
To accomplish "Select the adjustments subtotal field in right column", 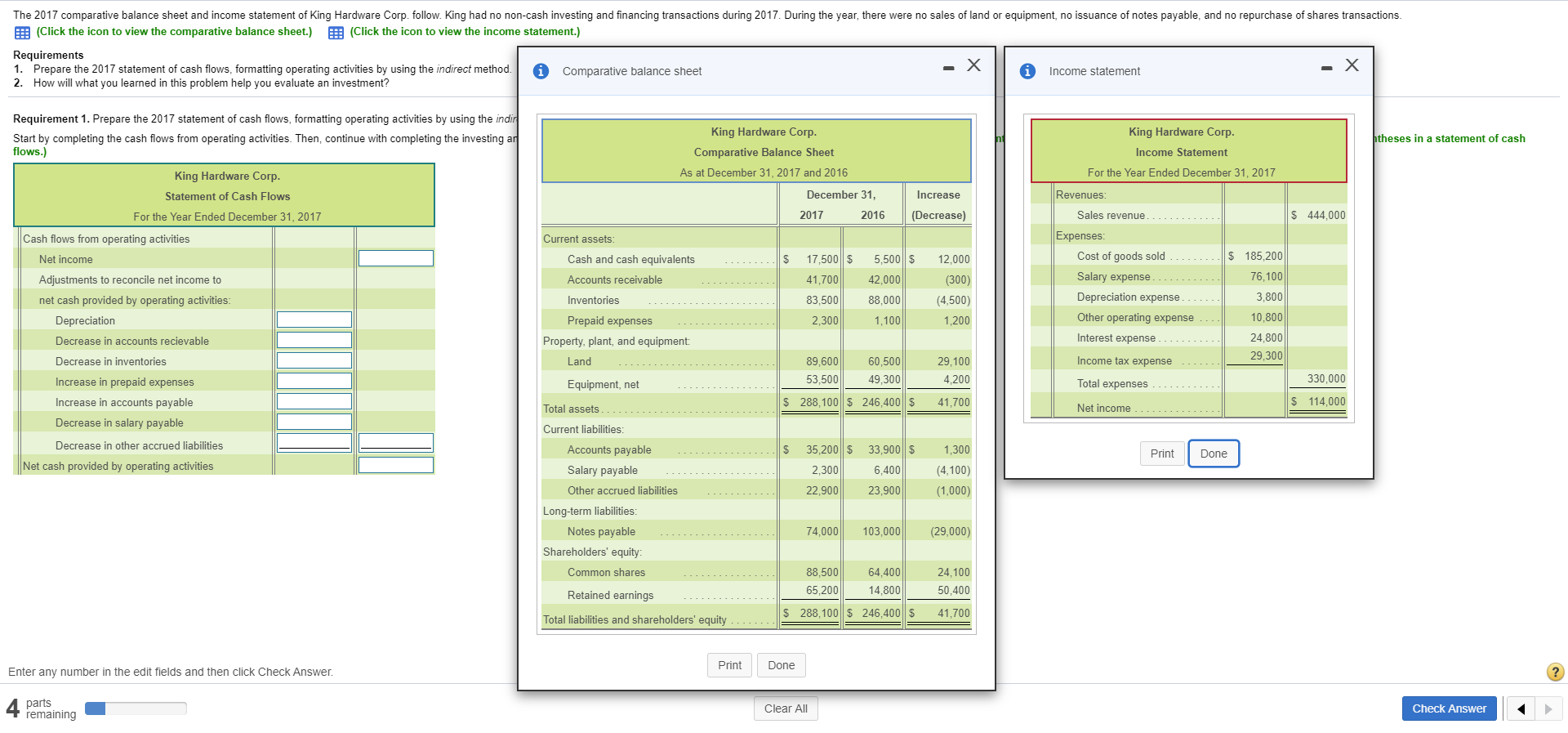I will click(396, 442).
